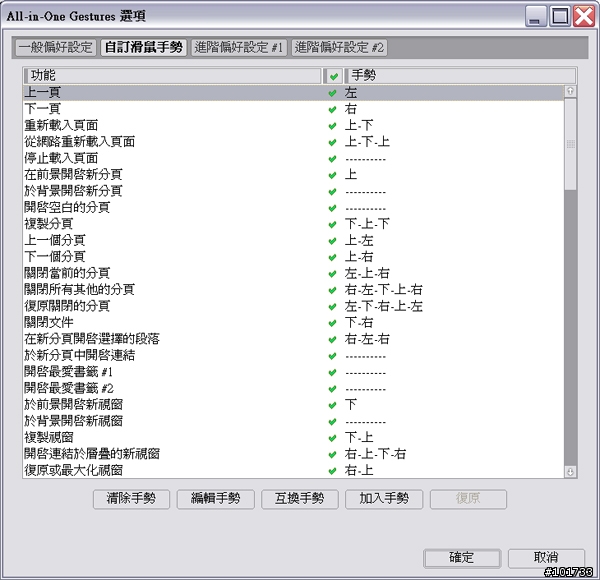600x580 pixels.
Task: Click the 手勢 column header
Action: pos(460,75)
